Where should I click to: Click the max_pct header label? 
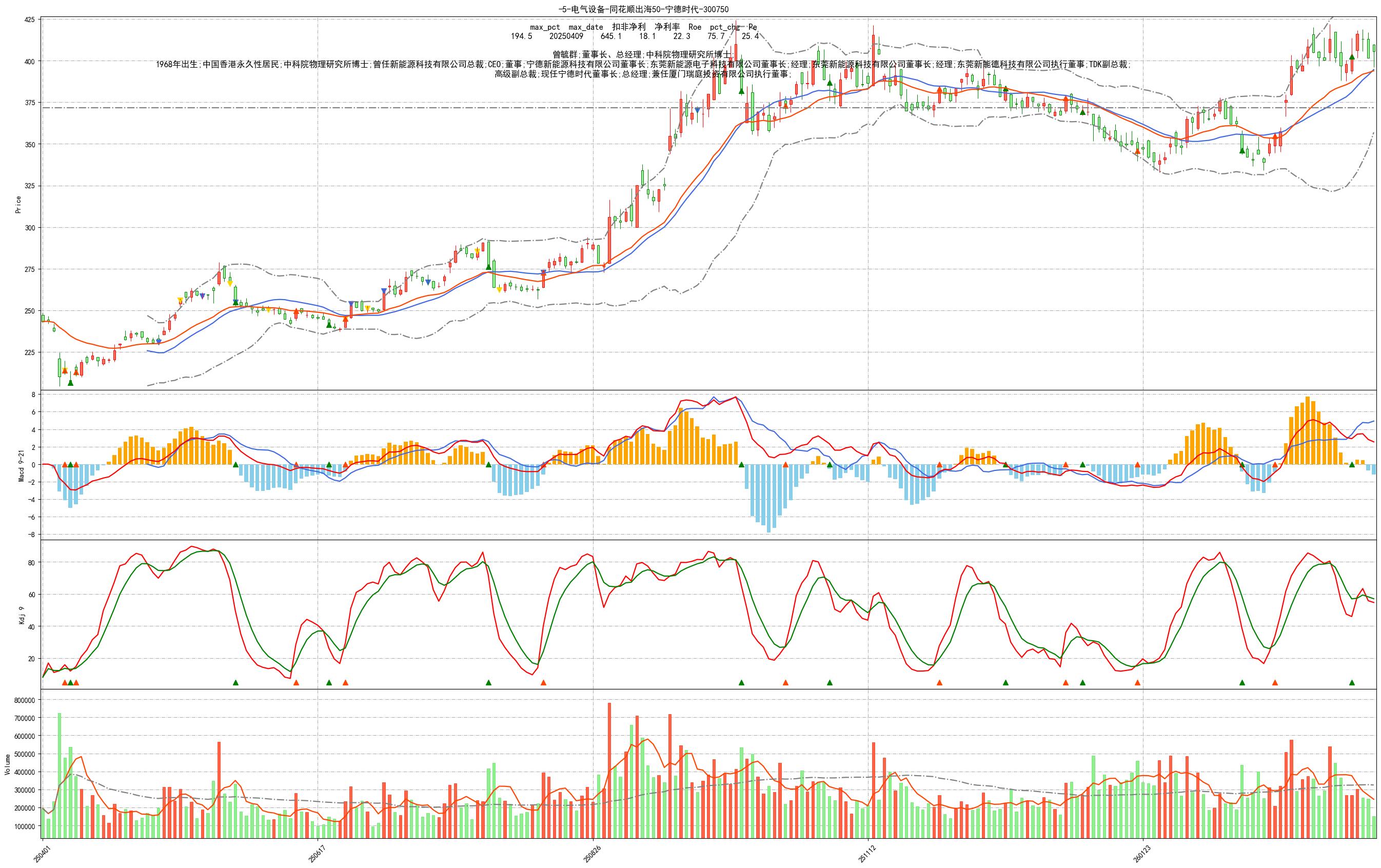tap(544, 27)
